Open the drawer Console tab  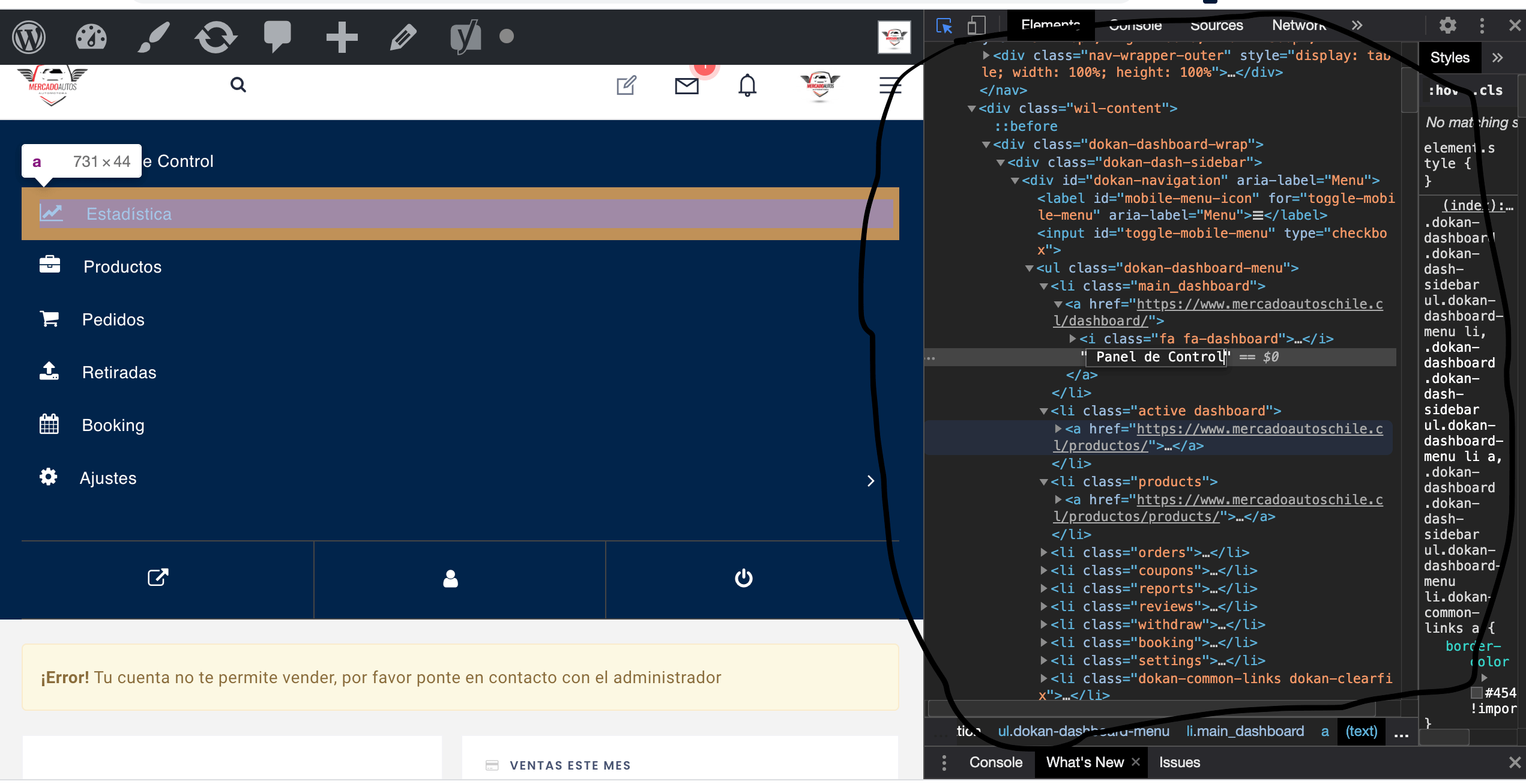pos(996,762)
